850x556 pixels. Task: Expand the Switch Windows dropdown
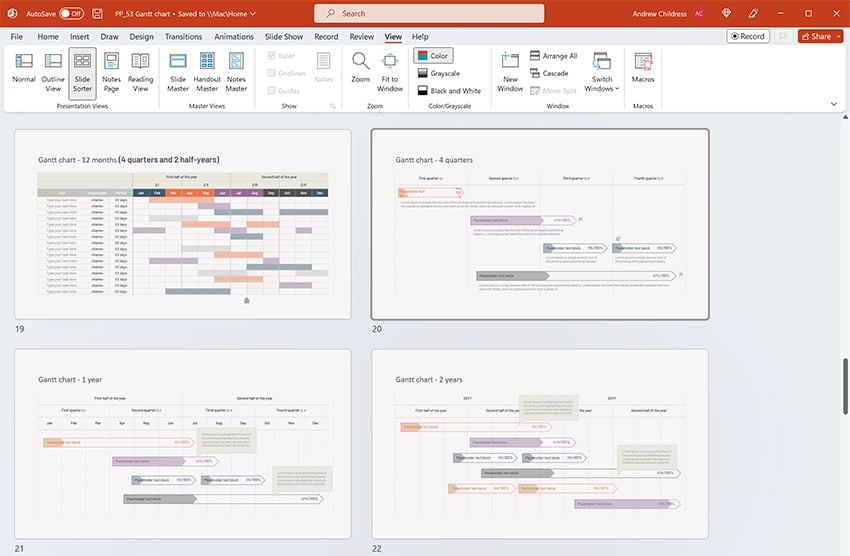click(602, 70)
